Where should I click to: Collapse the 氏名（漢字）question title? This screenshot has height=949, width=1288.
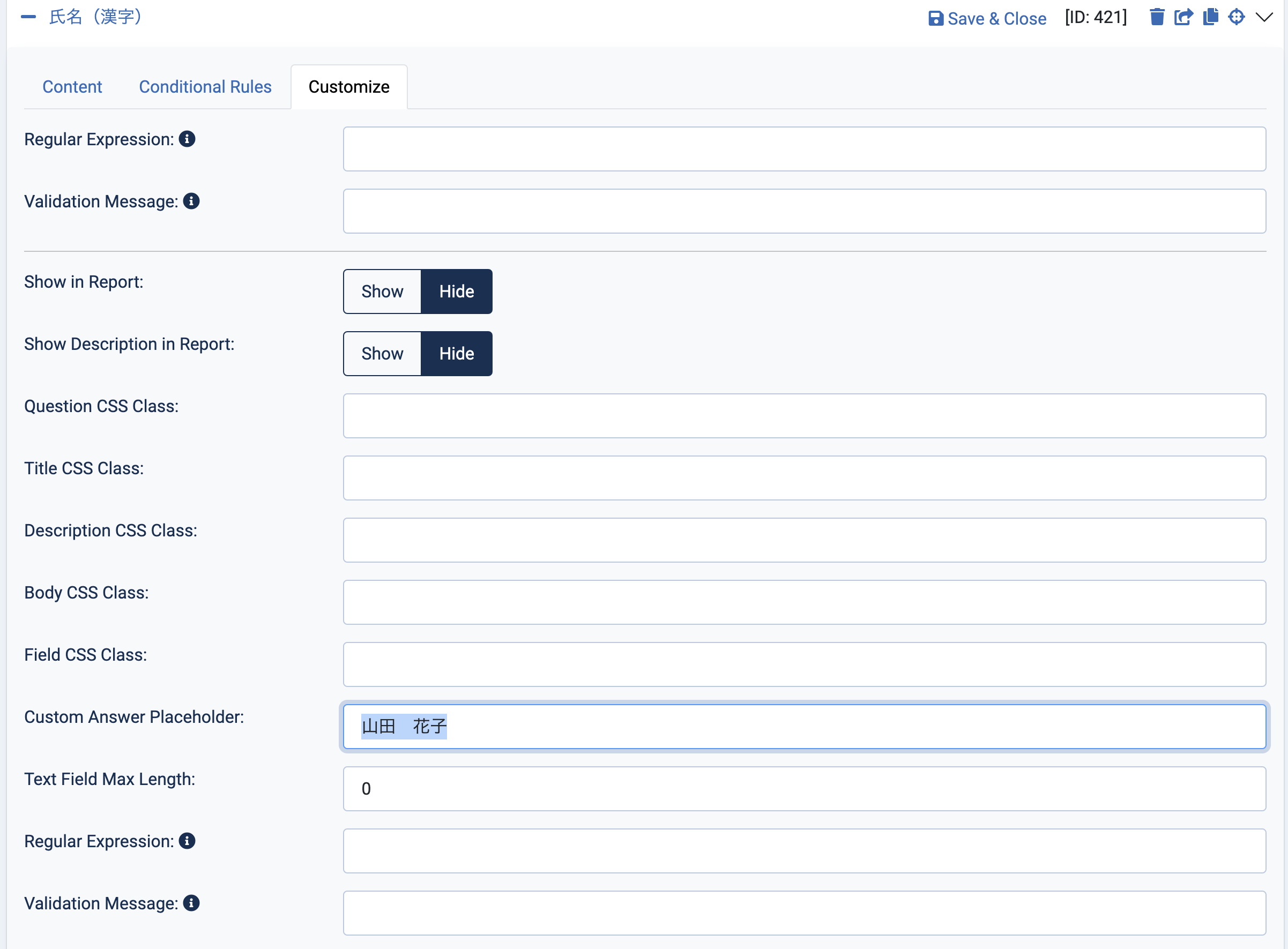(x=96, y=17)
